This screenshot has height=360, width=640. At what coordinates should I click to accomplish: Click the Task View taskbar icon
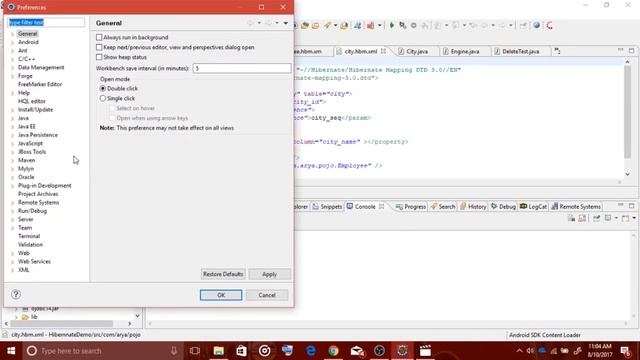[195, 351]
